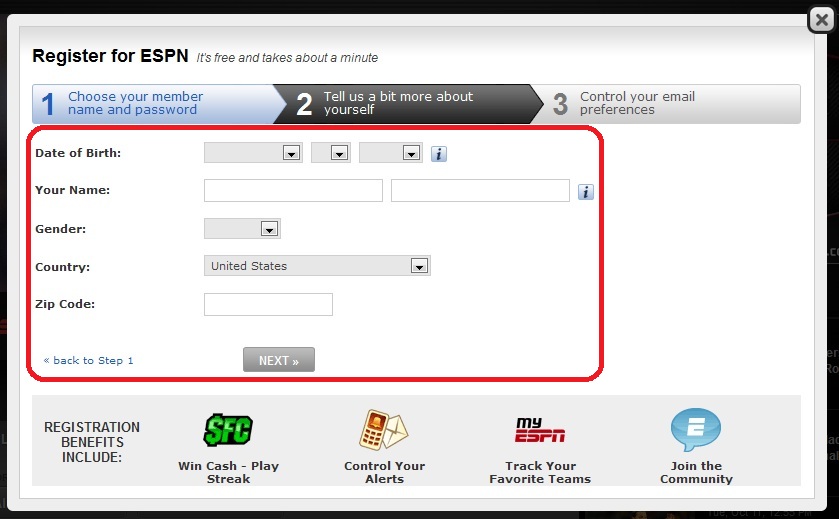Image resolution: width=839 pixels, height=519 pixels.
Task: Select step 2 Tell us a bit more tab
Action: coord(407,104)
